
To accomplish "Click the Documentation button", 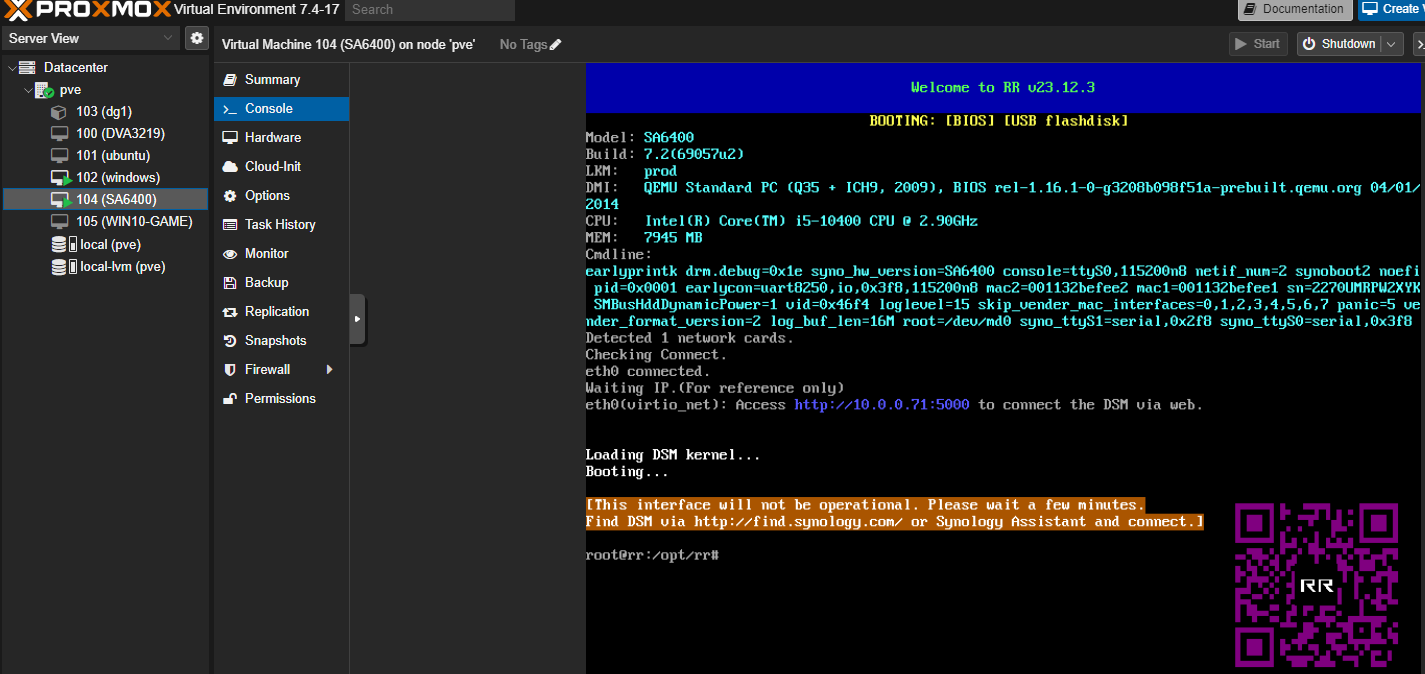I will [1294, 9].
